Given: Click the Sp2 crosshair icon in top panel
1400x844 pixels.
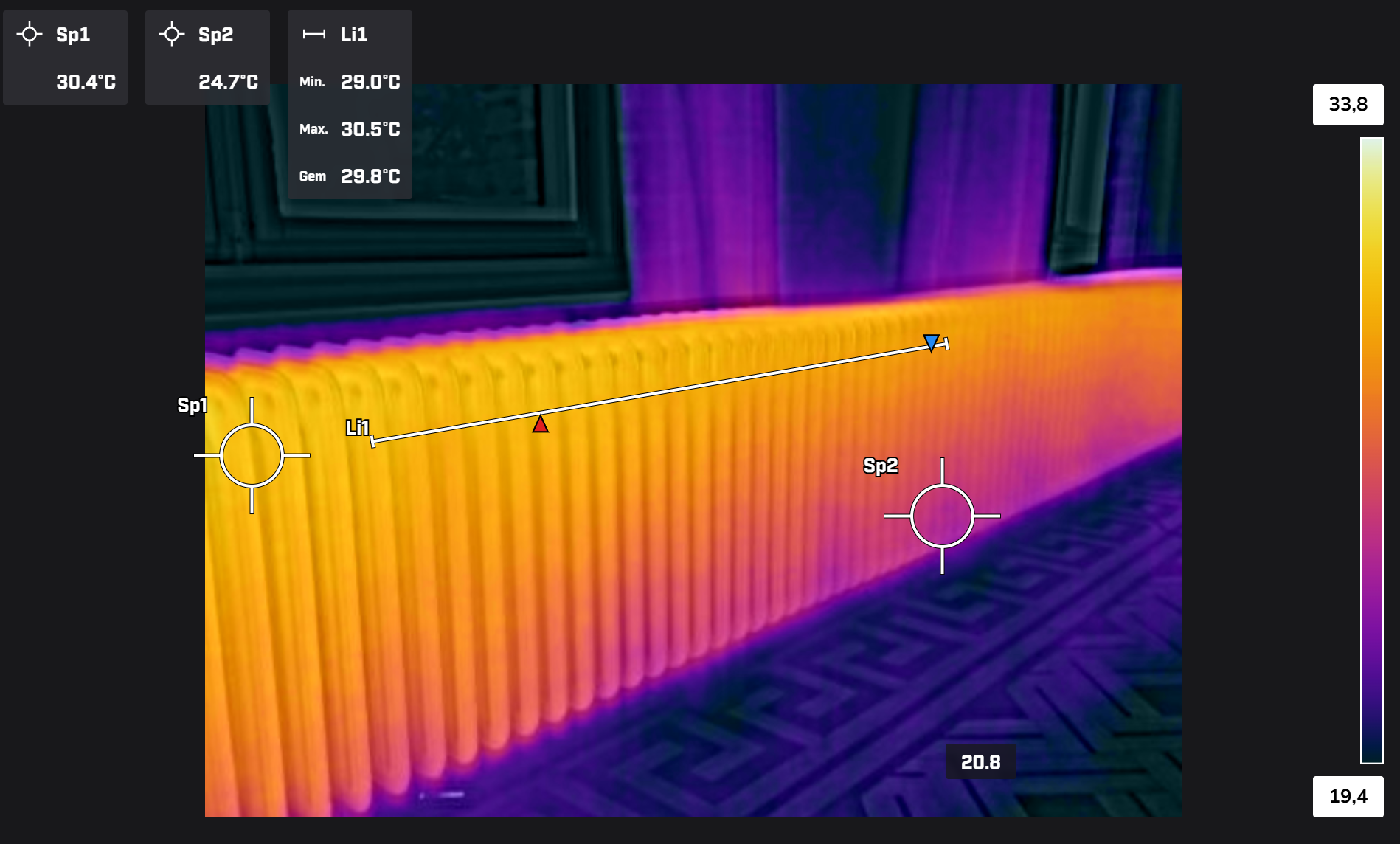Looking at the screenshot, I should pos(172,35).
